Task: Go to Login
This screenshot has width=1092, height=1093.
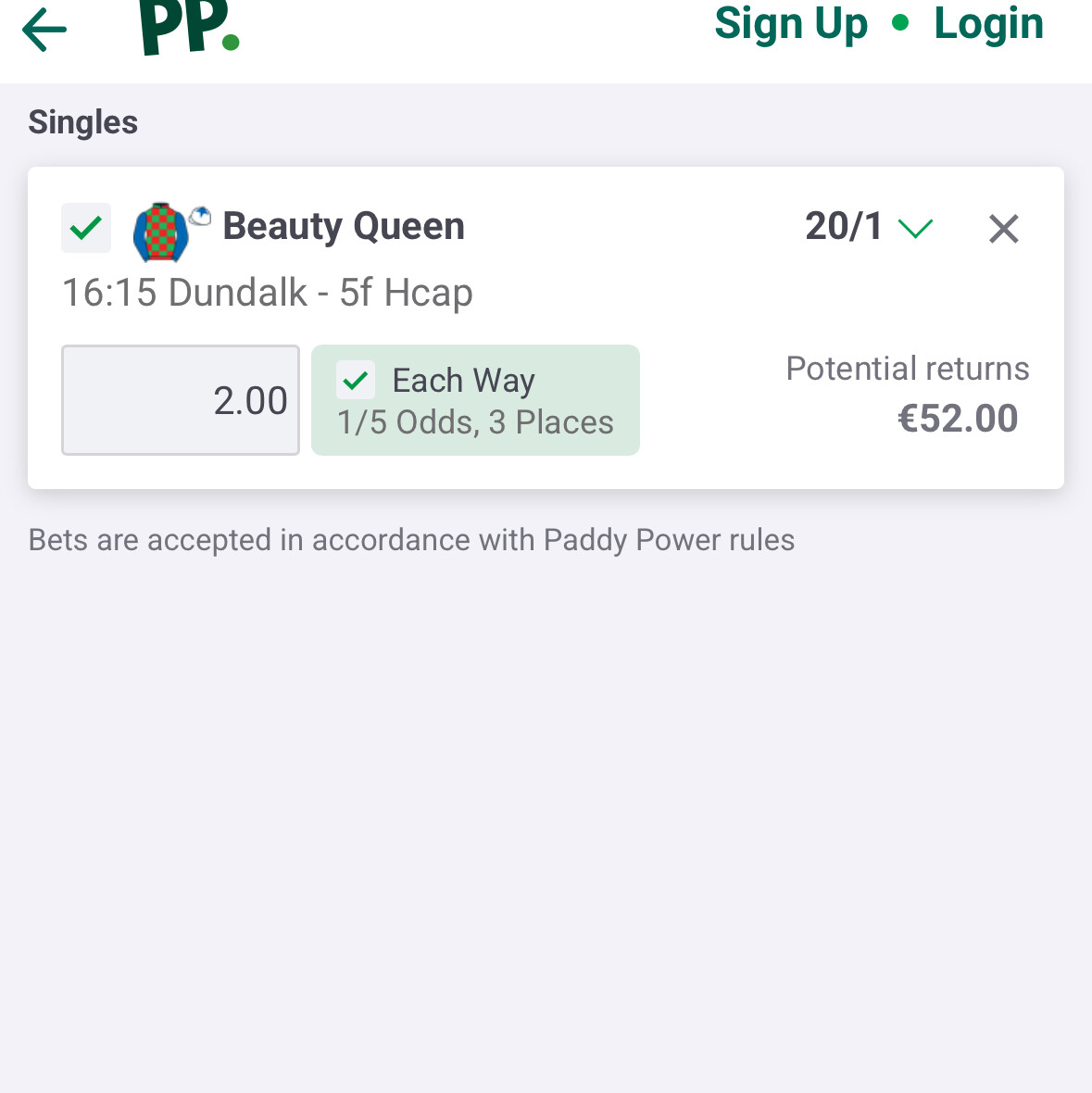Action: pyautogui.click(x=988, y=24)
